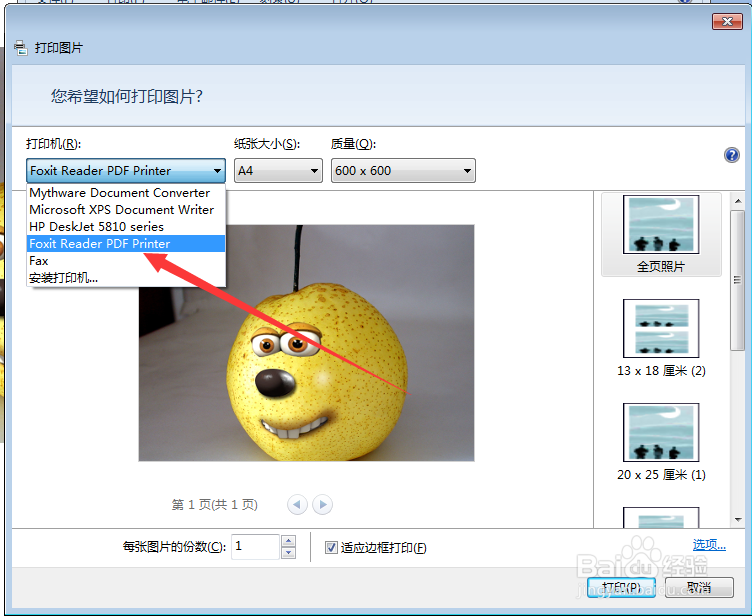The height and width of the screenshot is (616, 752).
Task: Click the 取消 cancel button
Action: pyautogui.click(x=699, y=587)
